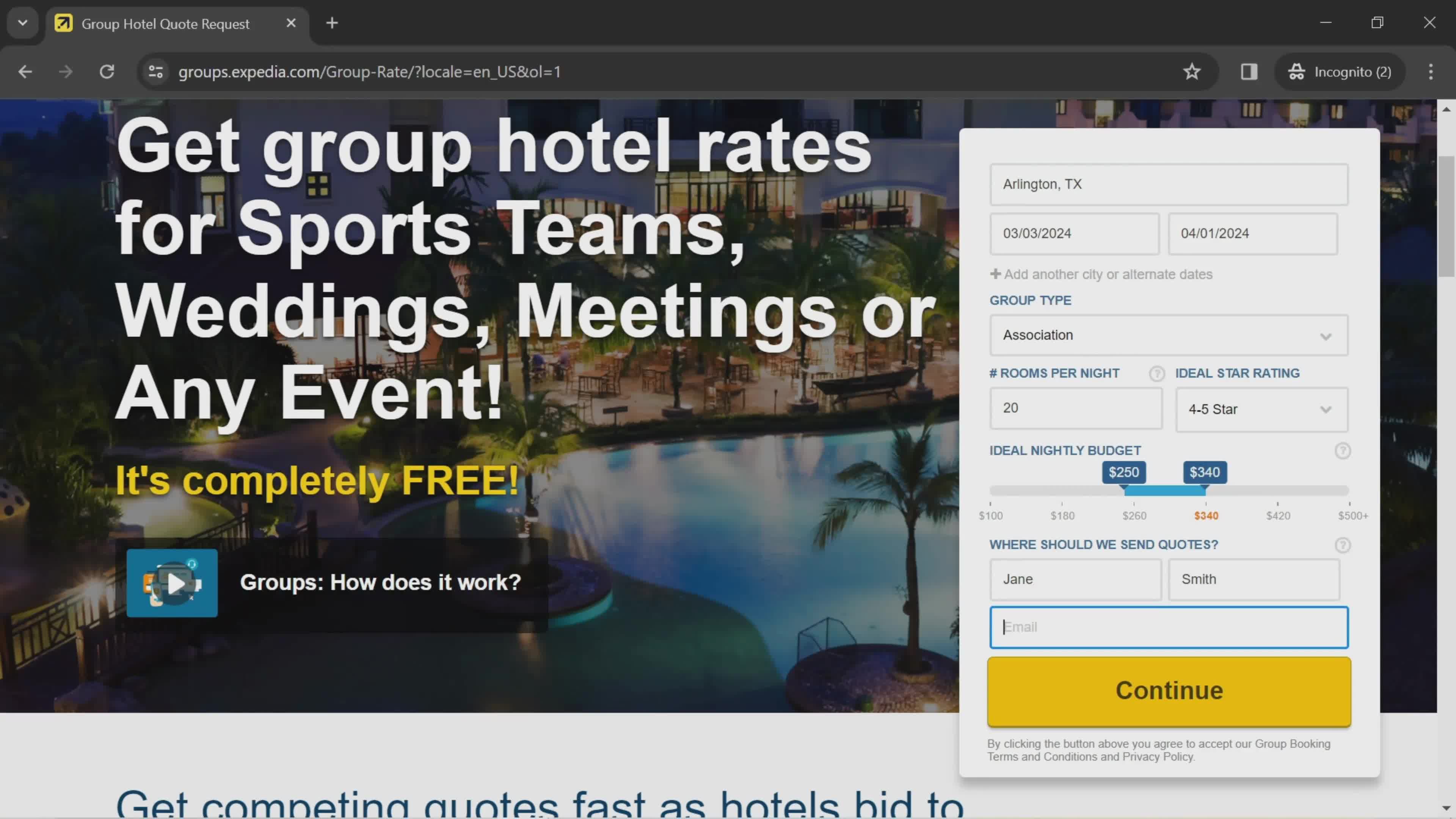Image resolution: width=1456 pixels, height=819 pixels.
Task: Open site information icon in address bar
Action: pos(155,72)
